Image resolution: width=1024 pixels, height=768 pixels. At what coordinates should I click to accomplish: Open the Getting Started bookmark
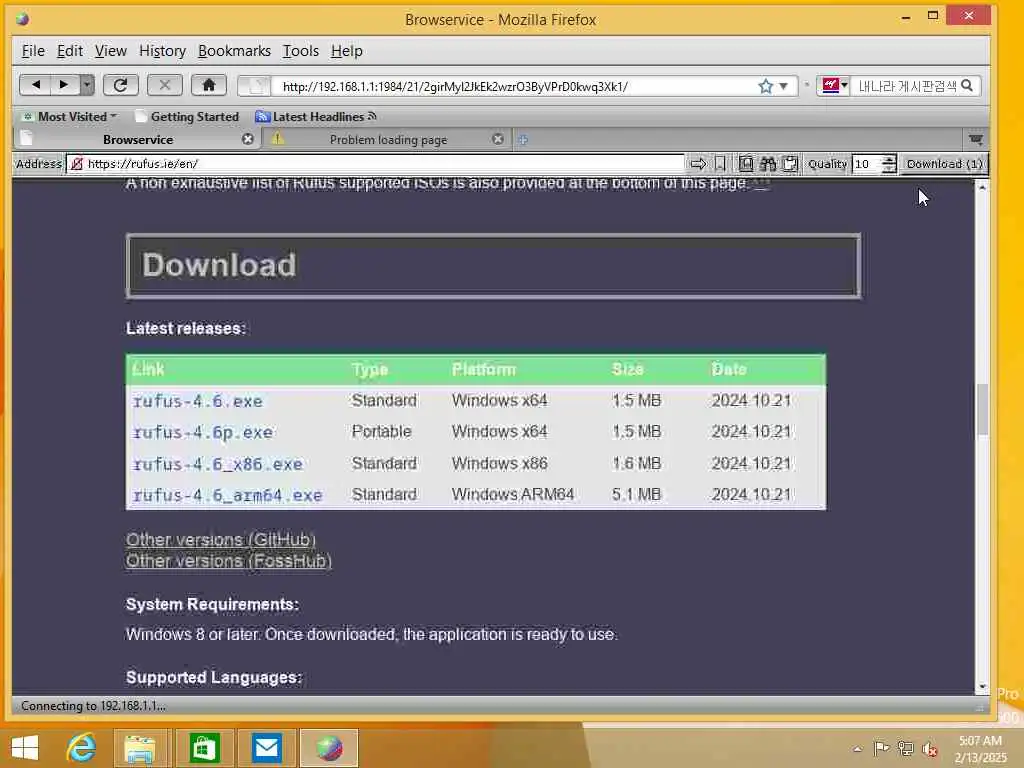click(x=187, y=116)
